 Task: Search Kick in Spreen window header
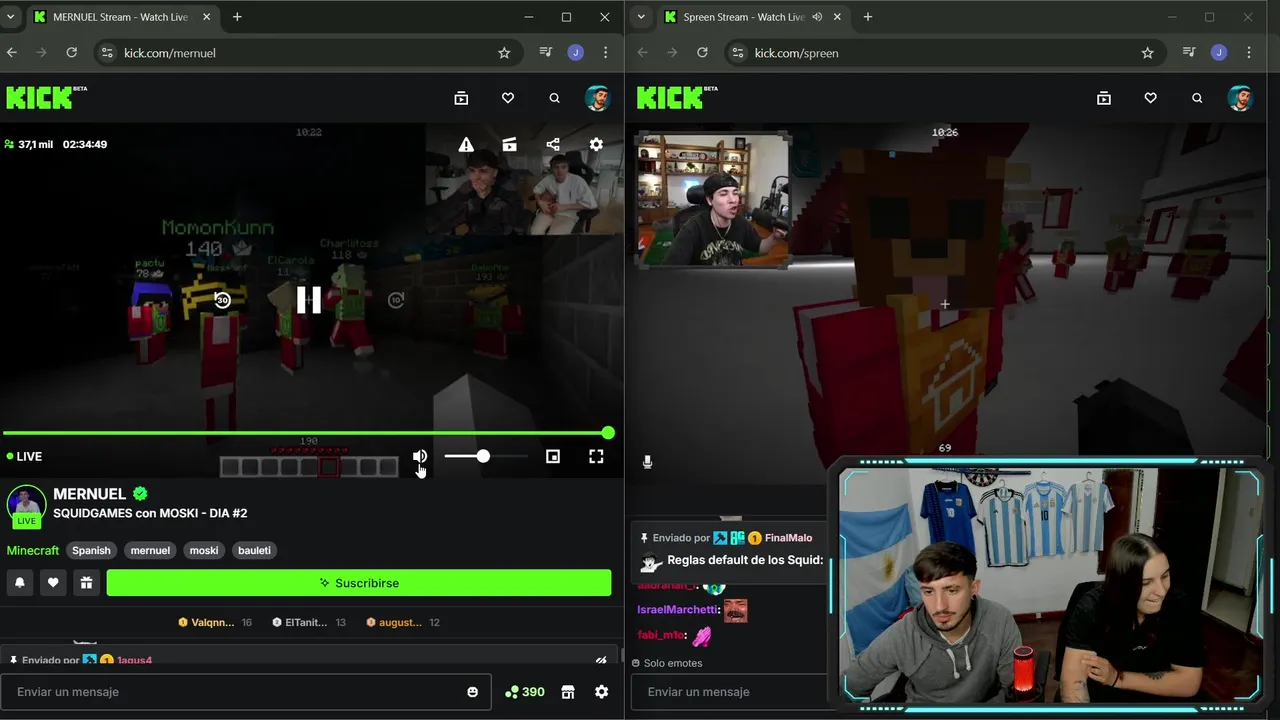[x=1197, y=98]
